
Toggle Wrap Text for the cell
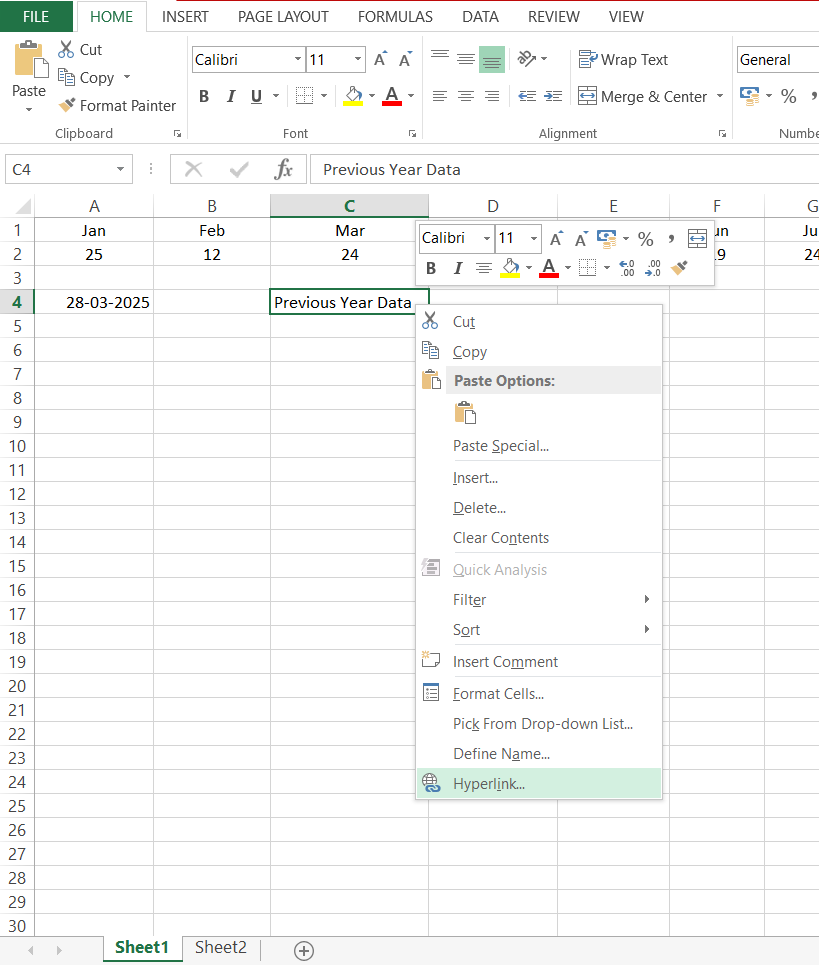tap(623, 60)
